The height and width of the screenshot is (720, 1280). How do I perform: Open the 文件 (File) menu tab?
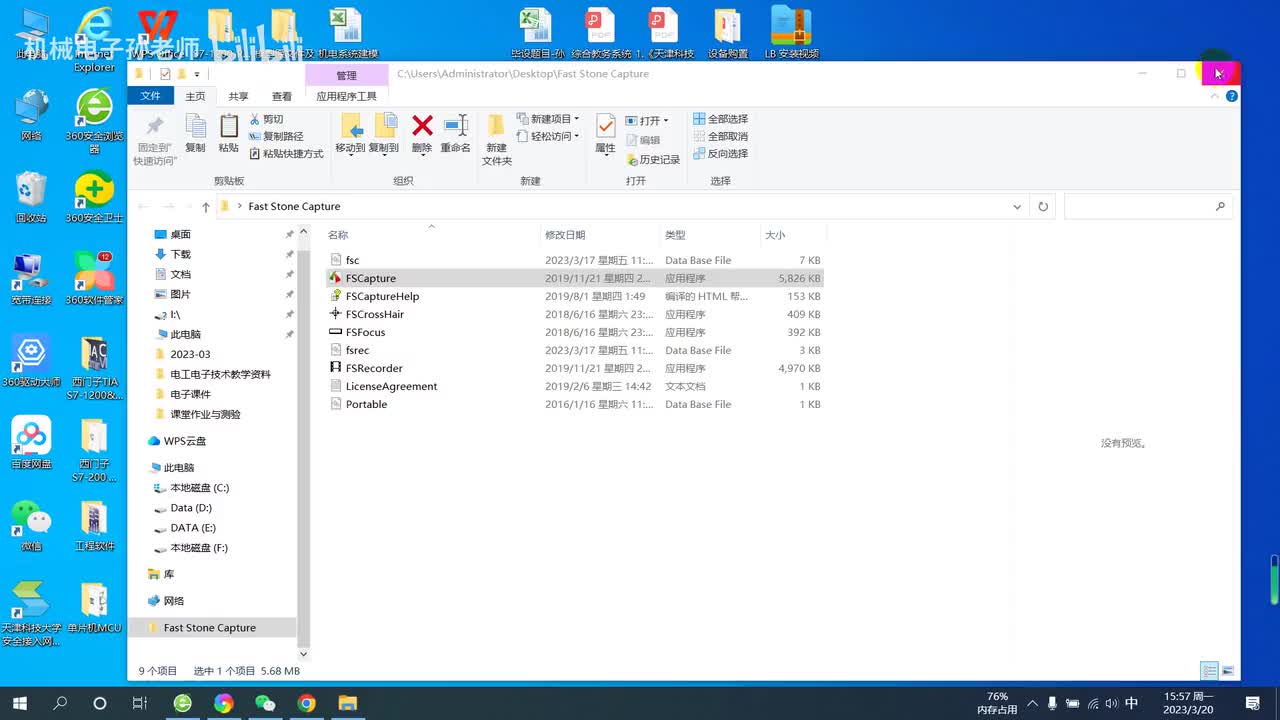(150, 96)
